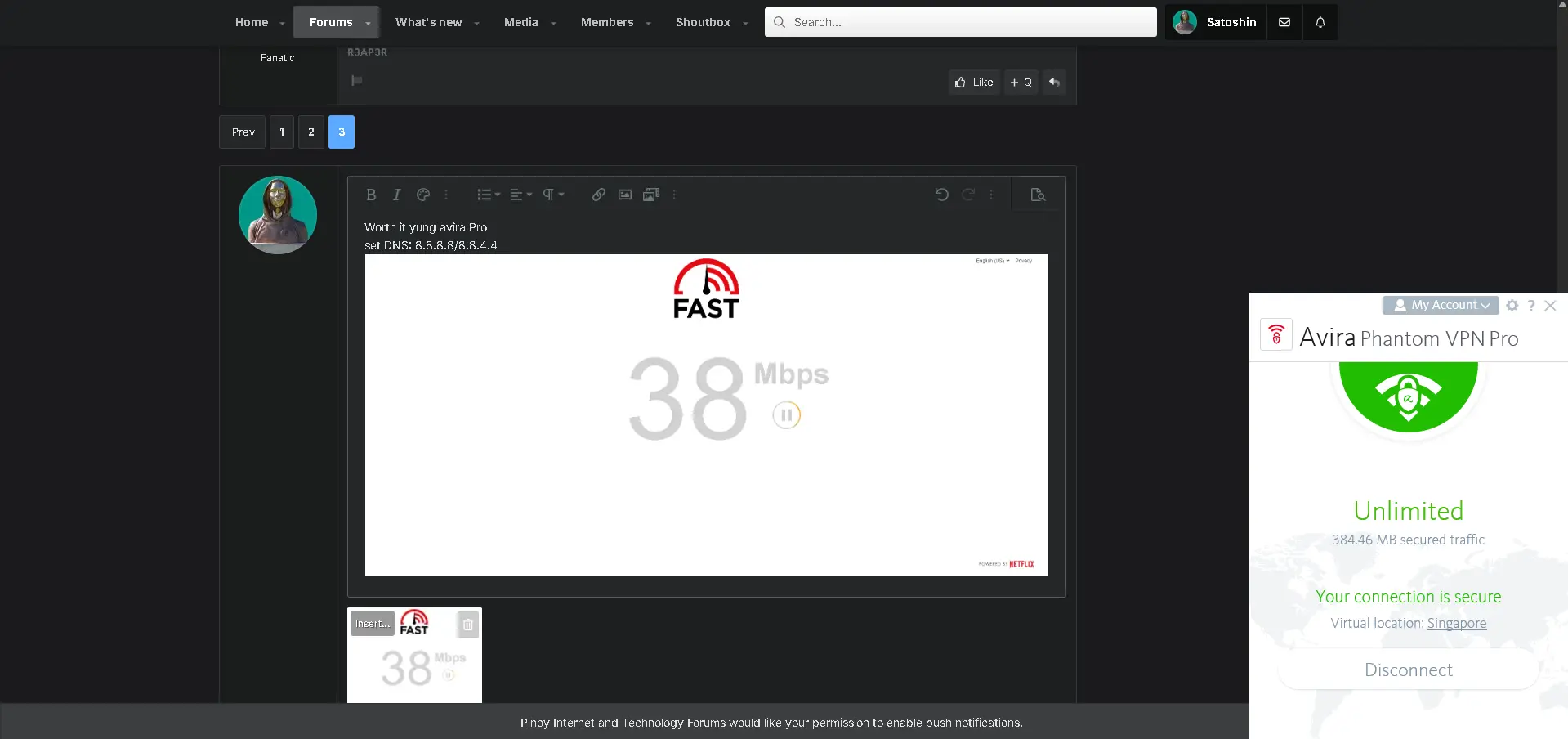Open more options next to the redo icon
1568x739 pixels.
click(x=991, y=195)
